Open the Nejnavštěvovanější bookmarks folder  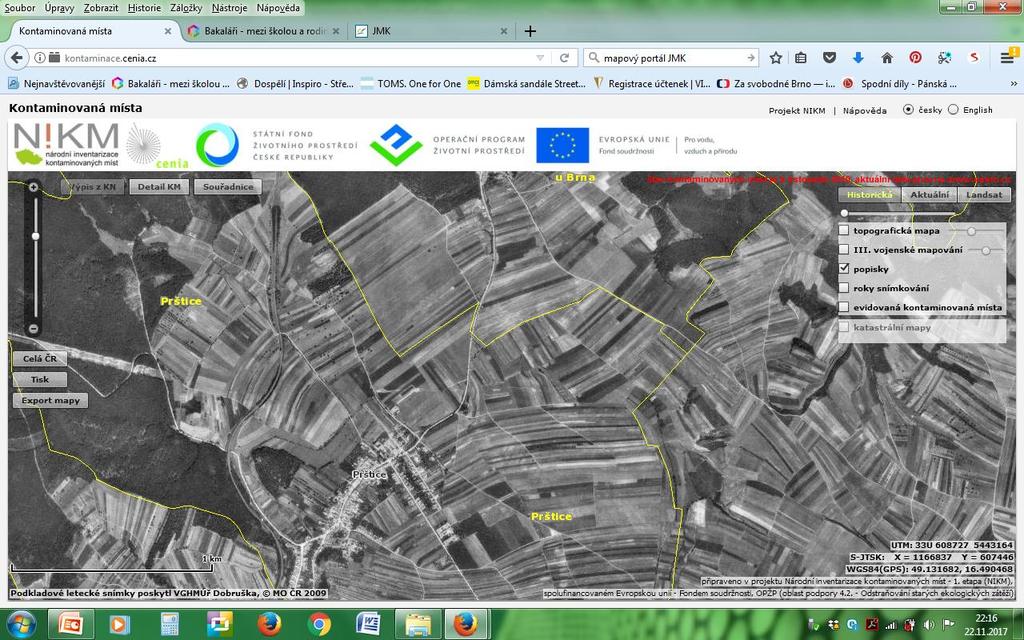tap(57, 84)
